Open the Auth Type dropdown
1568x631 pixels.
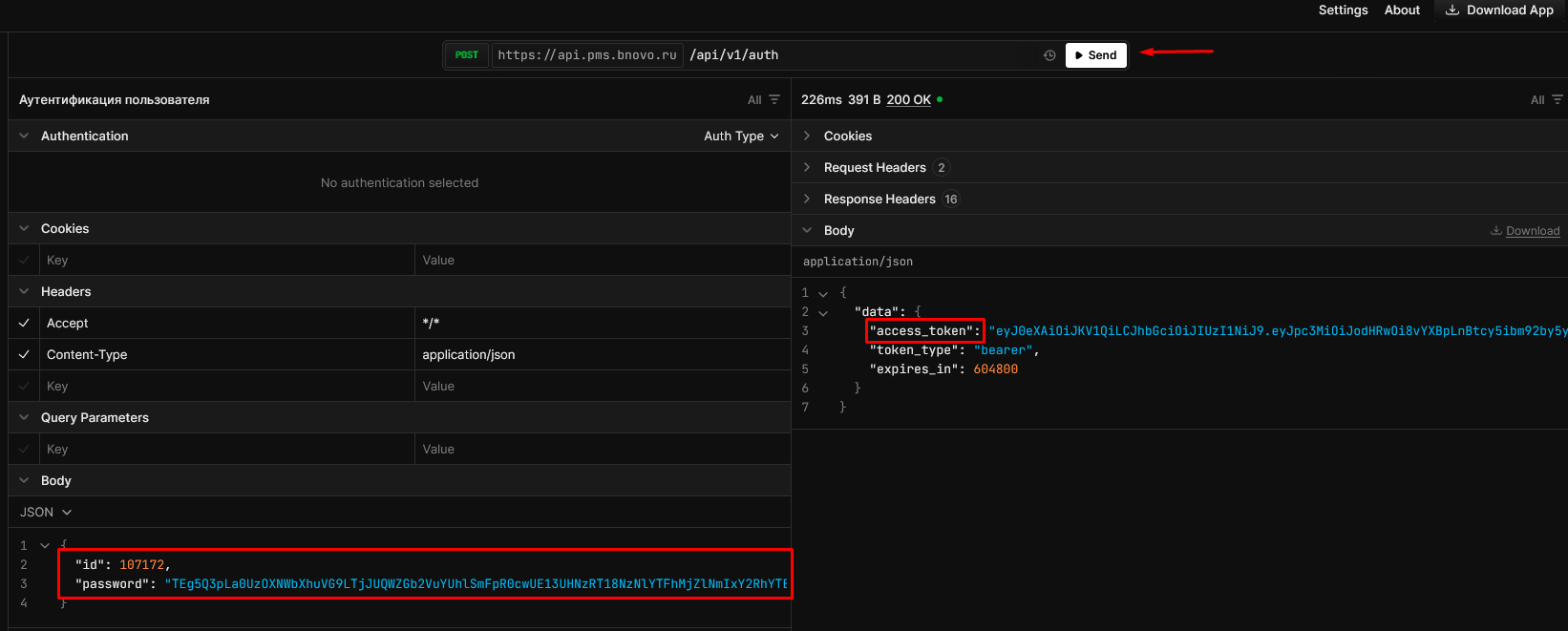point(741,136)
